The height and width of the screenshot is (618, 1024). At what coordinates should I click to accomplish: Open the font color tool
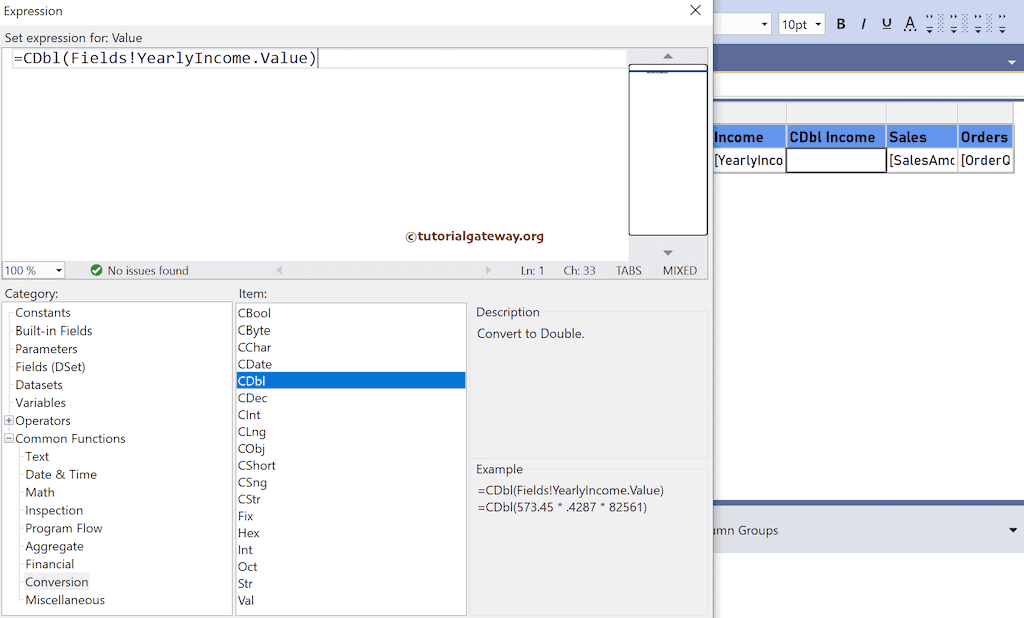[x=910, y=23]
